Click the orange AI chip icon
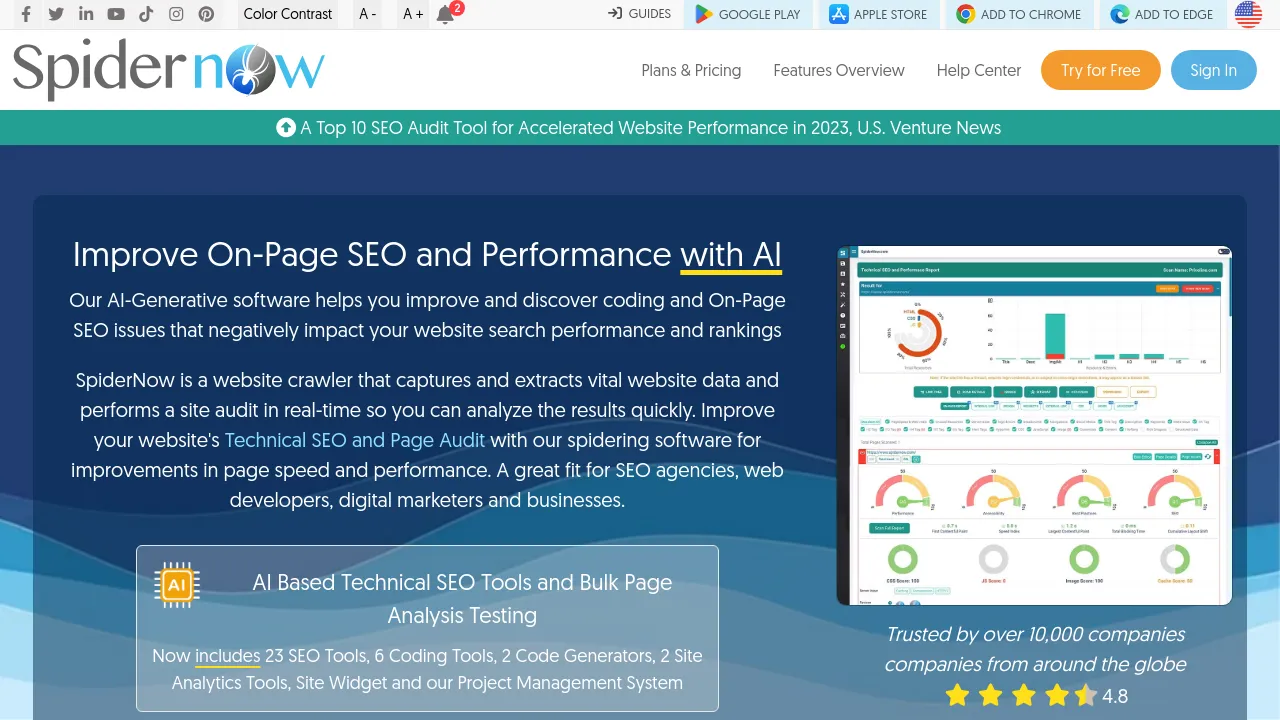This screenshot has height=720, width=1280. point(177,585)
